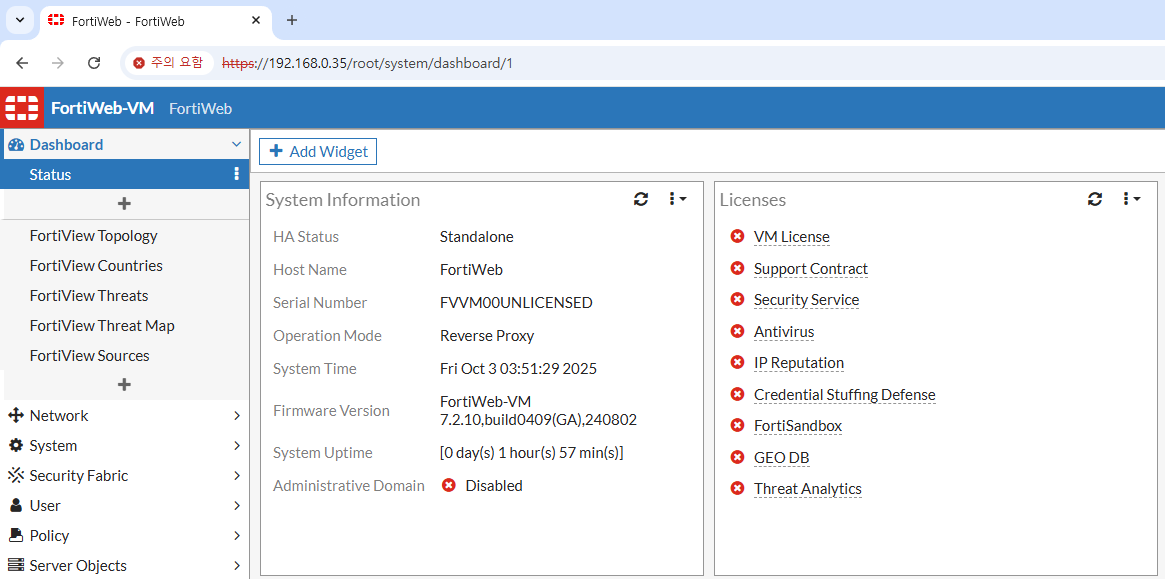Open FortiView Sources

click(90, 356)
